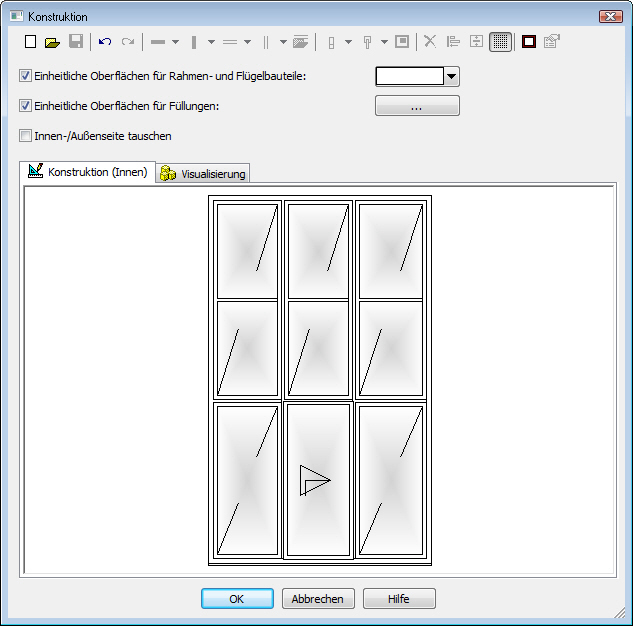This screenshot has height=626, width=633.
Task: Uncheck Einheitliche Oberflächen für Füllungen
Action: 25,106
